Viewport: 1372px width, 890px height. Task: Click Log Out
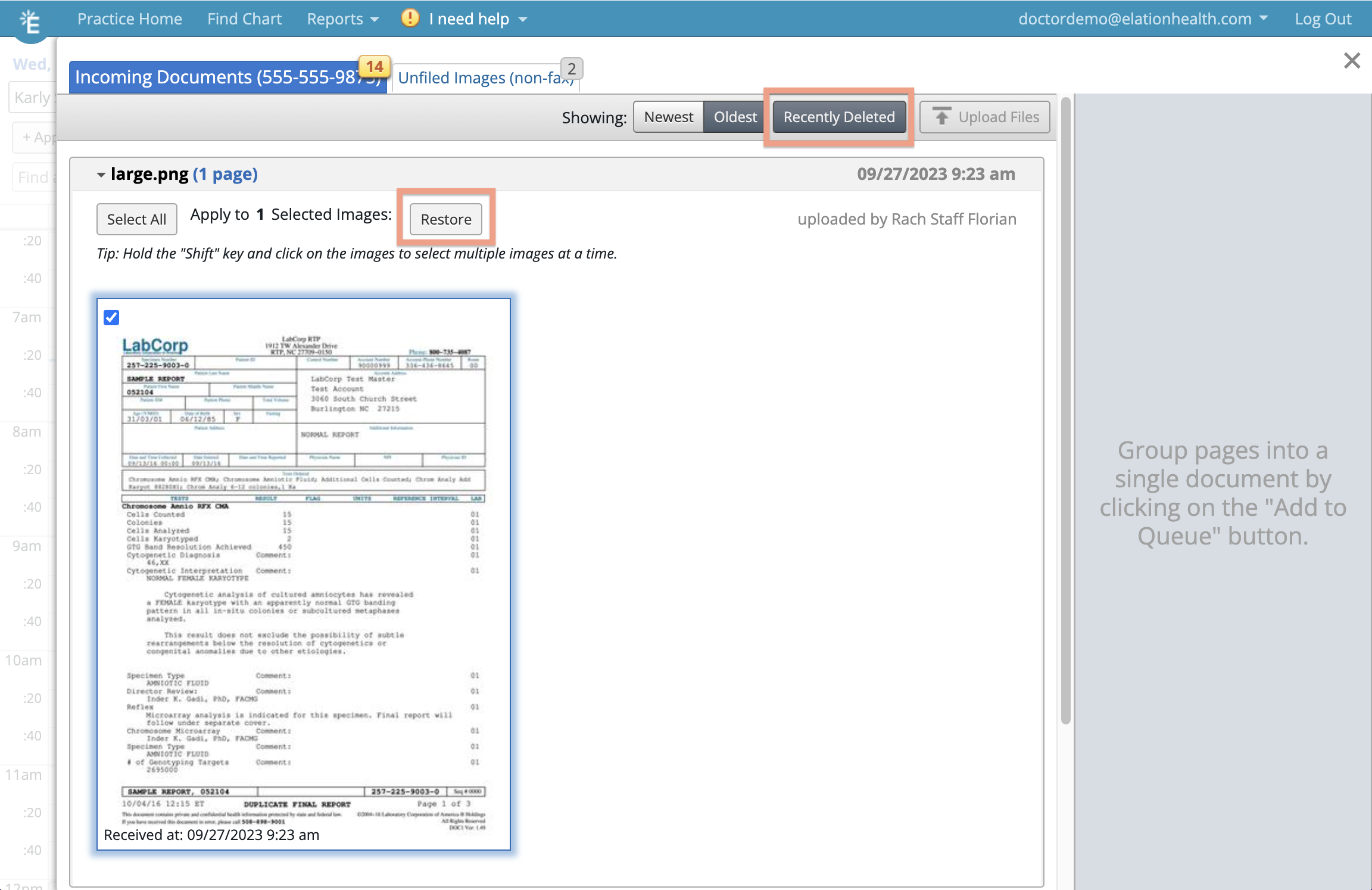tap(1323, 19)
